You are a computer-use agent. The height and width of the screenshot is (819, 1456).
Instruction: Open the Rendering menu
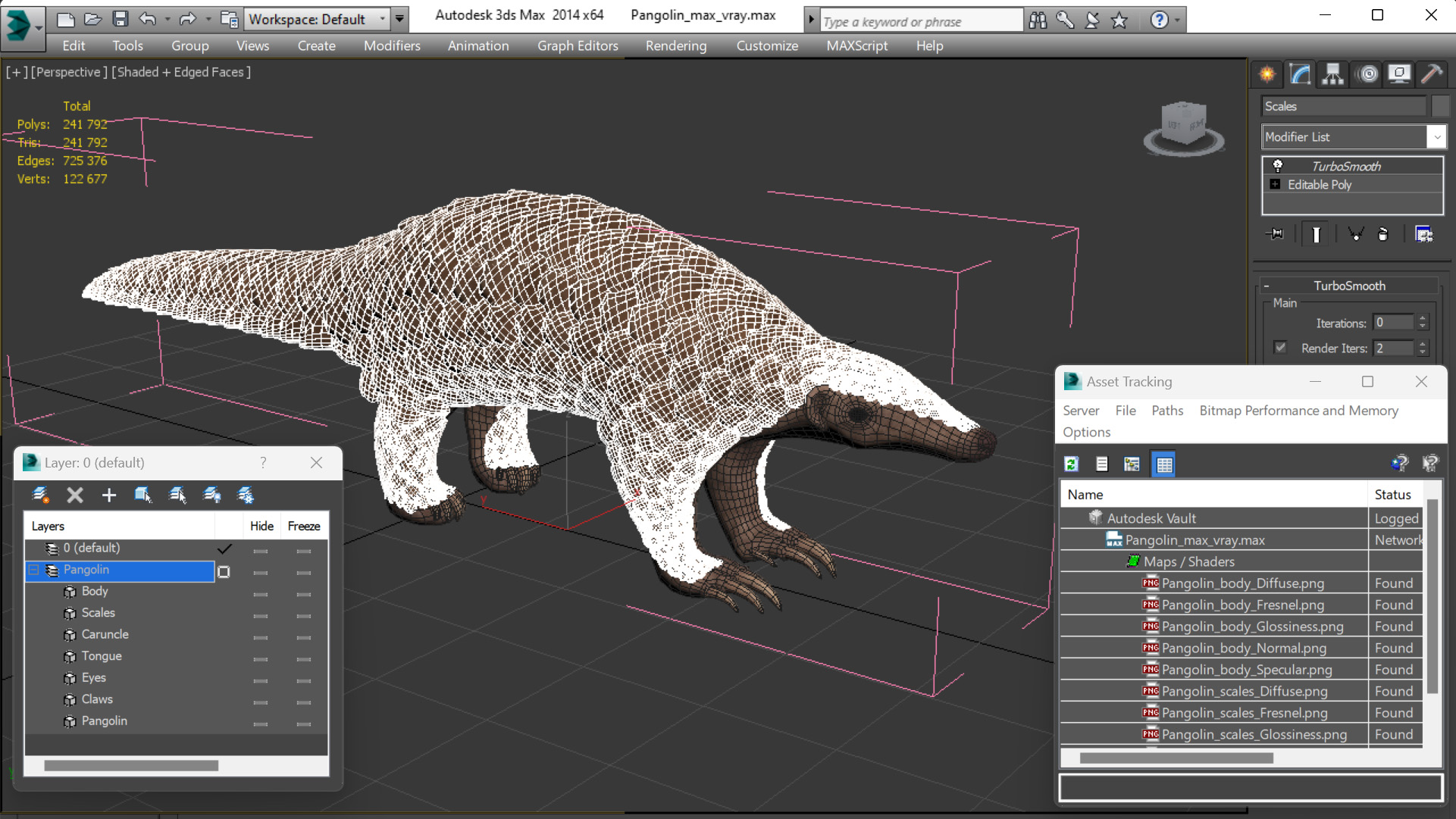(676, 45)
